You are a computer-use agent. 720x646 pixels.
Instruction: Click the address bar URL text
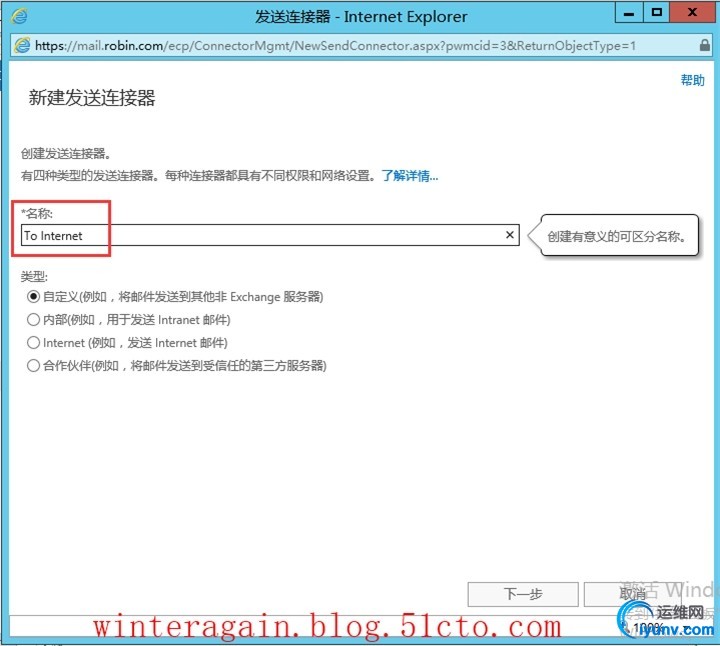pyautogui.click(x=335, y=45)
